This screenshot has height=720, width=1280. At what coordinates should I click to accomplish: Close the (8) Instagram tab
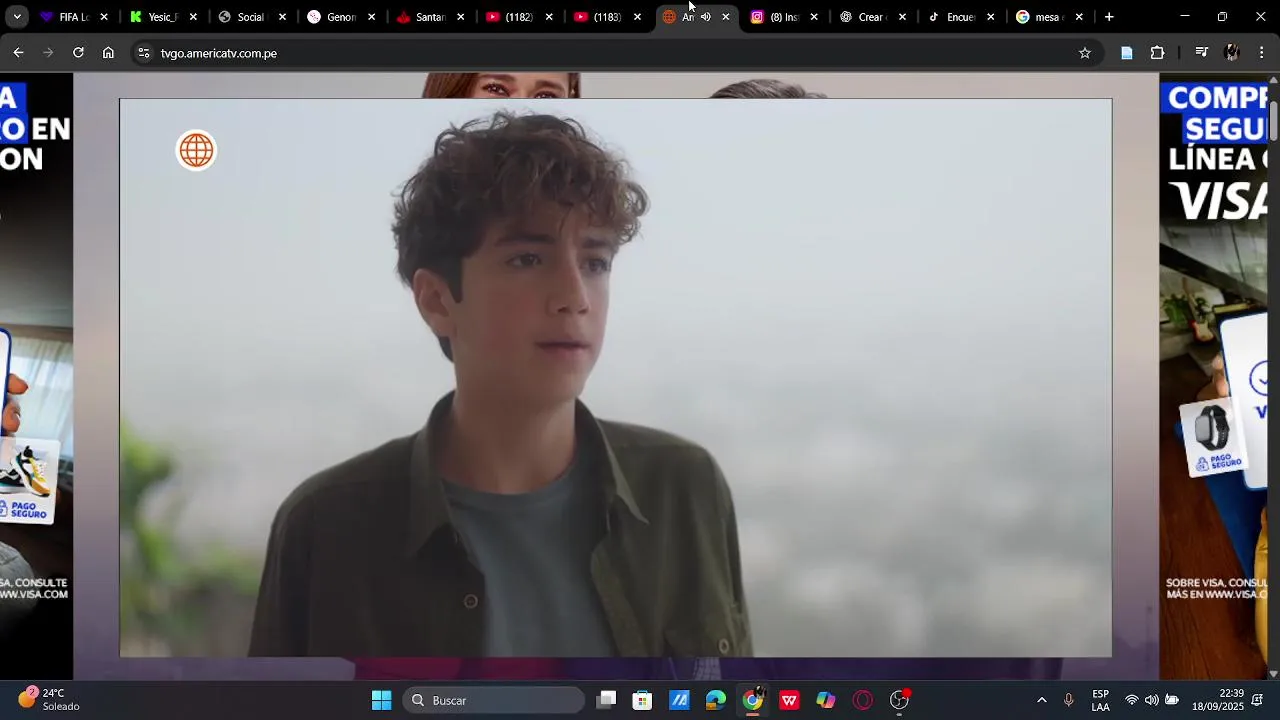click(814, 17)
